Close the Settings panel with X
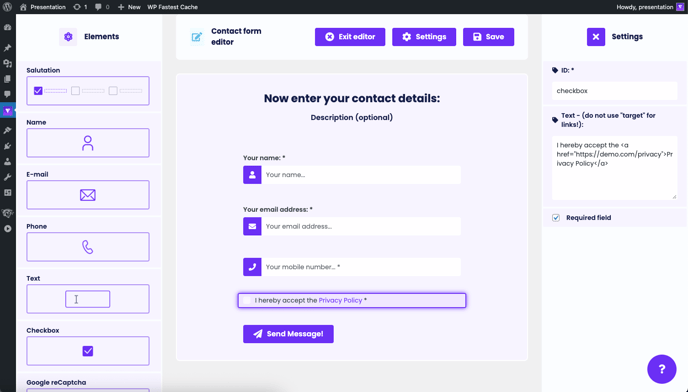Viewport: 688px width, 392px height. coord(595,37)
